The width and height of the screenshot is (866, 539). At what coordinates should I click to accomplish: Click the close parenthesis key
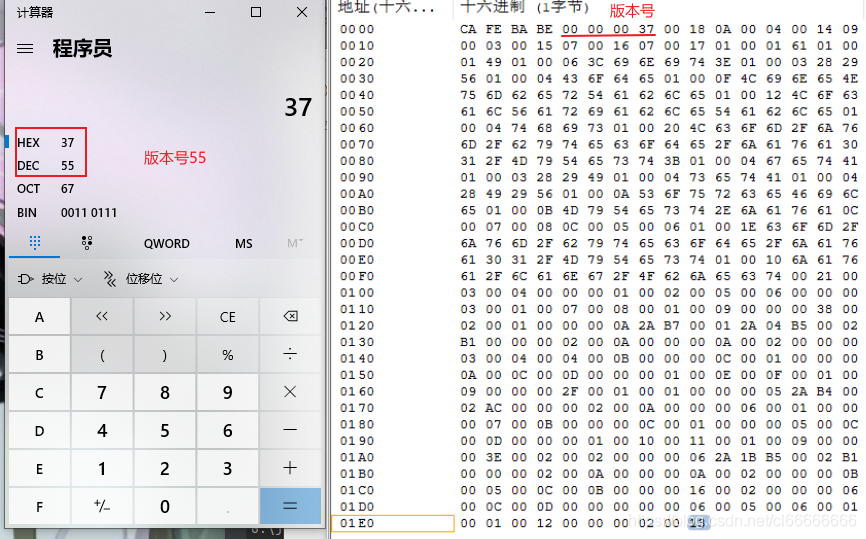click(x=165, y=354)
